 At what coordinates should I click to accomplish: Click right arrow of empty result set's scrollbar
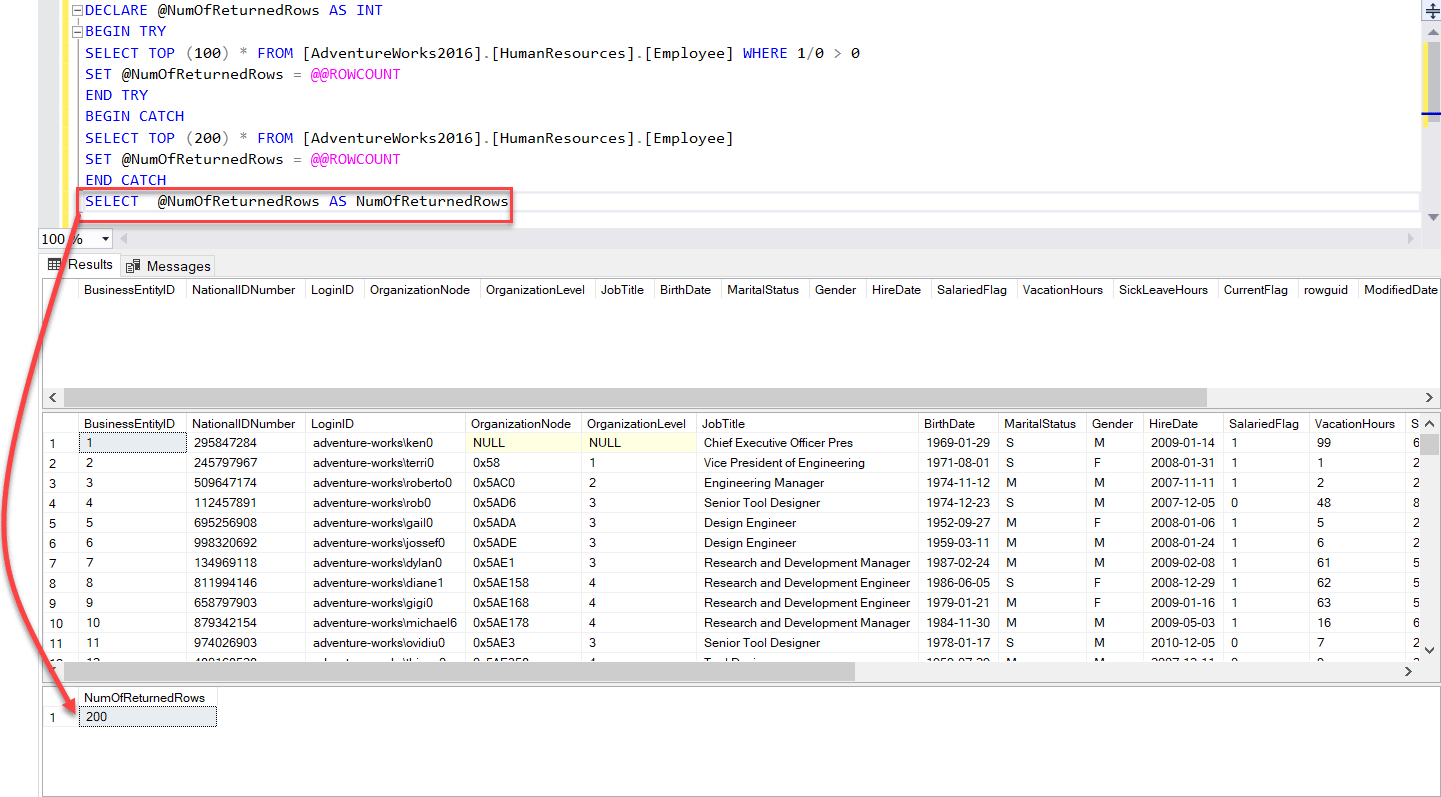1431,397
